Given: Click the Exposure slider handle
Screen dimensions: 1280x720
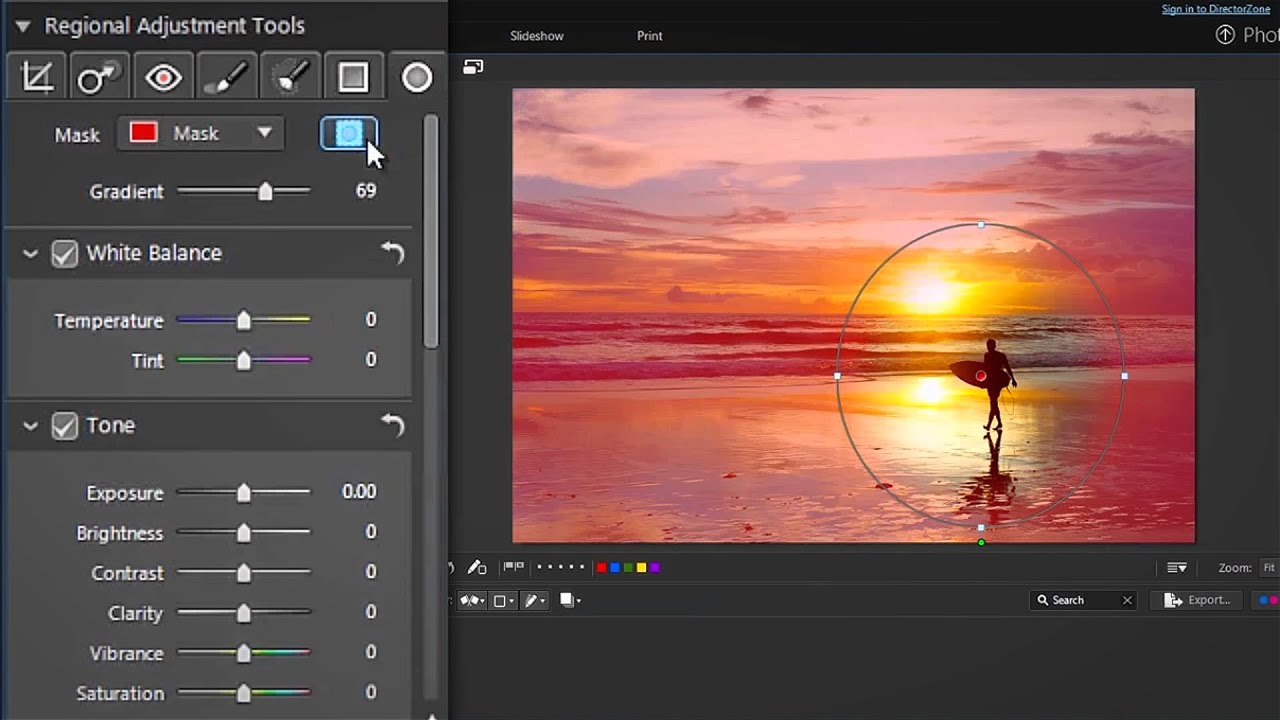Looking at the screenshot, I should point(243,492).
